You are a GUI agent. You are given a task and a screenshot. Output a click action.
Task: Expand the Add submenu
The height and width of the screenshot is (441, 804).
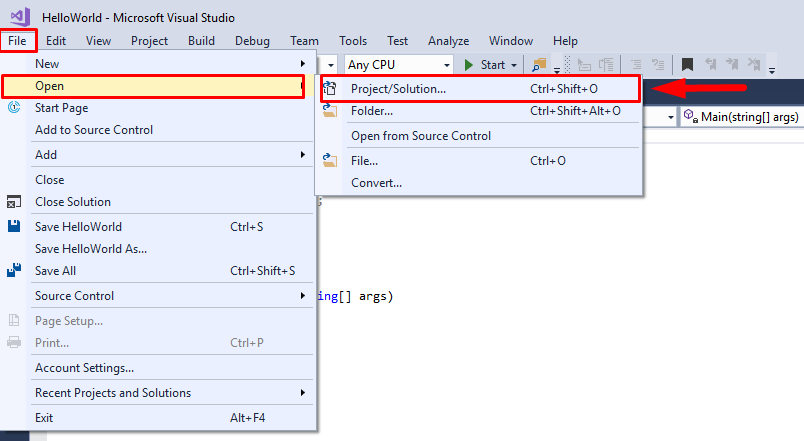303,154
